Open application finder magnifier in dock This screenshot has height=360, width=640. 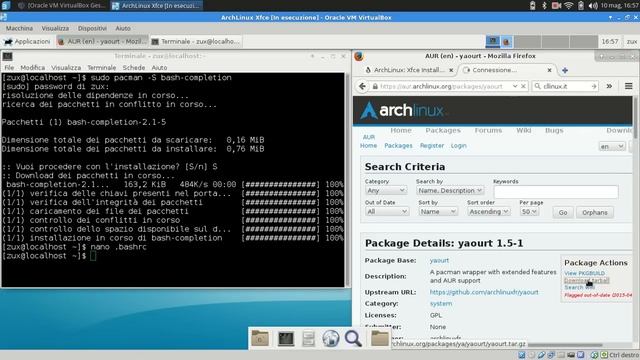click(353, 338)
